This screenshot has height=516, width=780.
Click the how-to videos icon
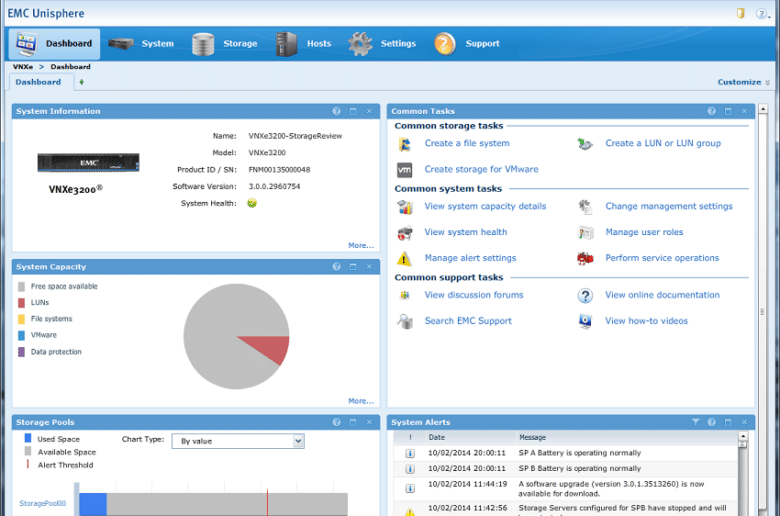(x=585, y=321)
